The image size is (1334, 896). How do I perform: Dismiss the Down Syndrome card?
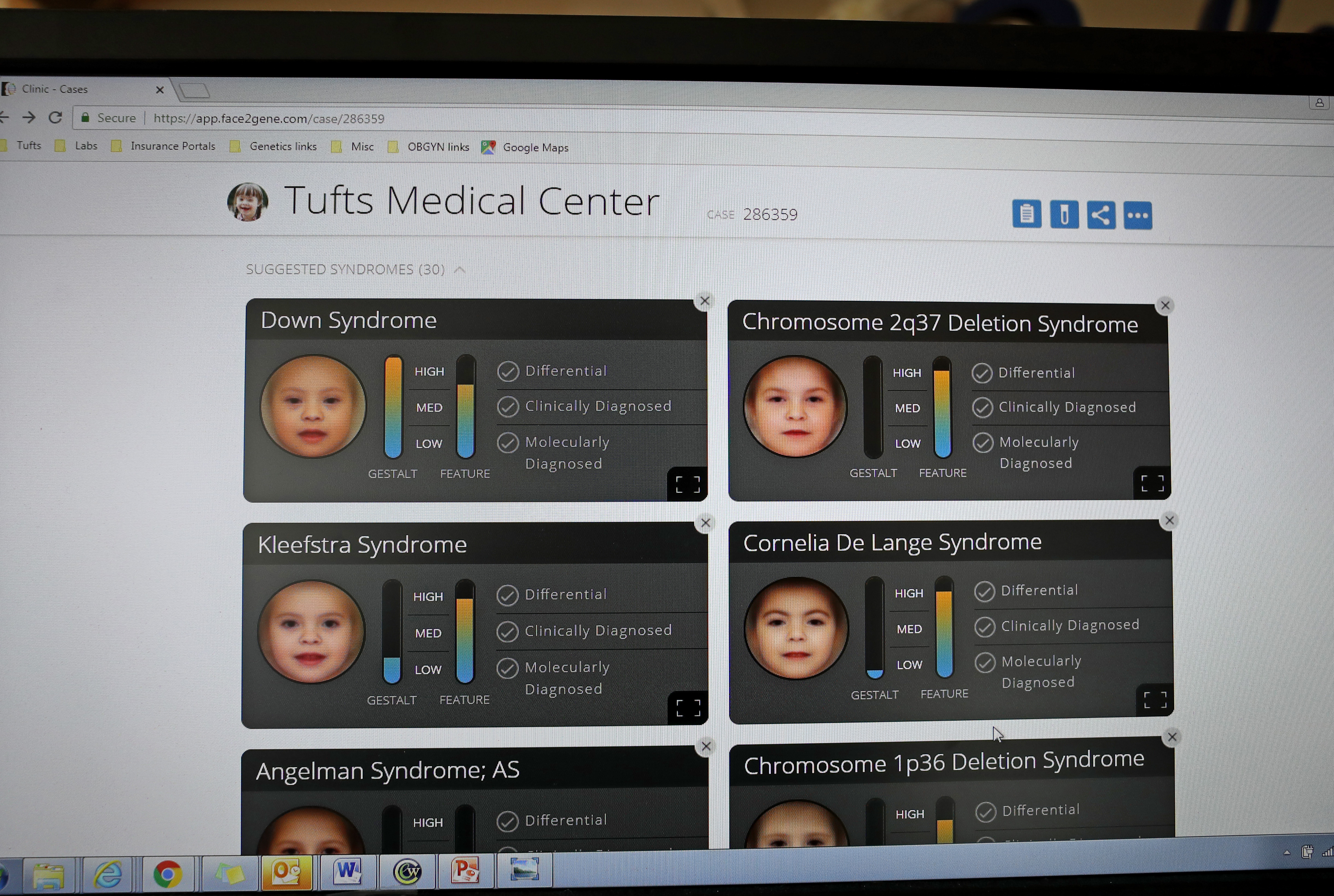pos(704,301)
